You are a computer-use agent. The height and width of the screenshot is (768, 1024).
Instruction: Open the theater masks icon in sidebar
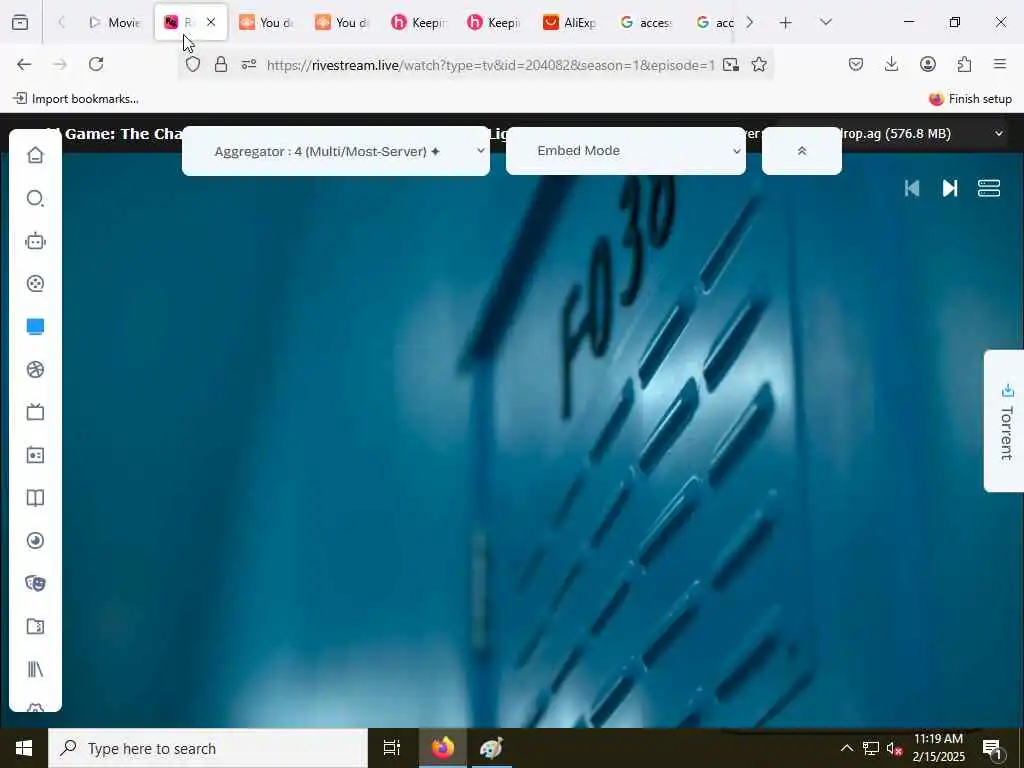[35, 583]
